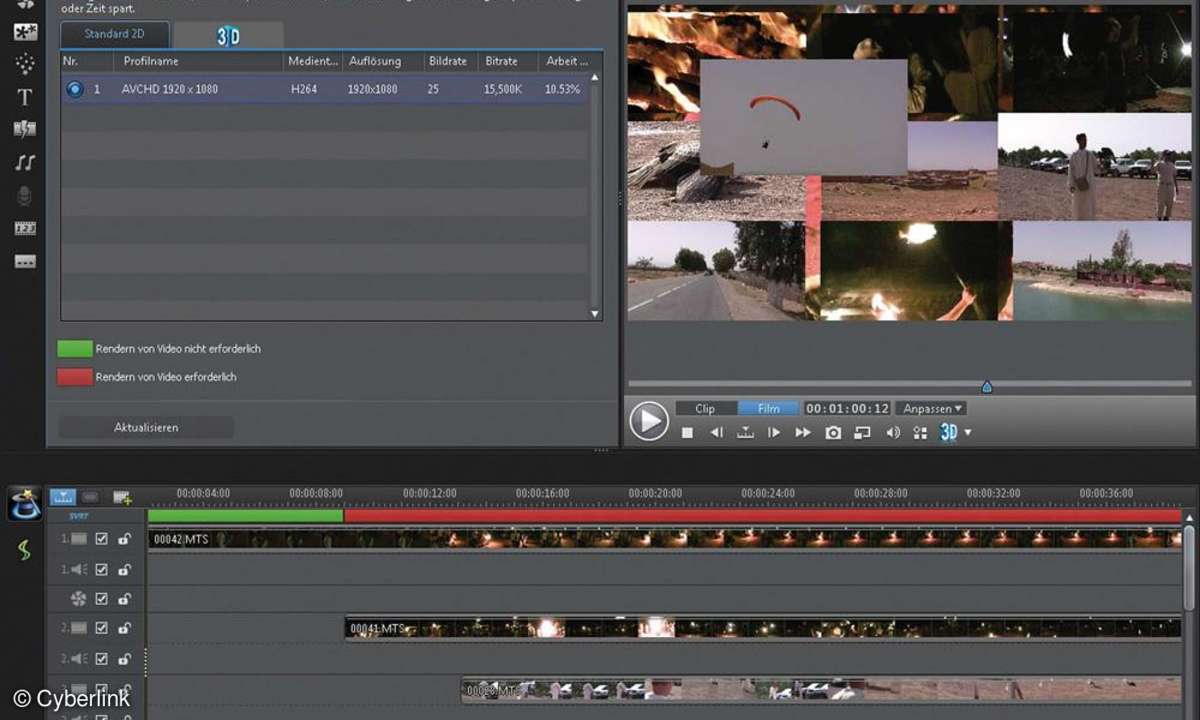The image size is (1200, 720).
Task: Click the green SVRT segment above track 1
Action: click(x=245, y=516)
